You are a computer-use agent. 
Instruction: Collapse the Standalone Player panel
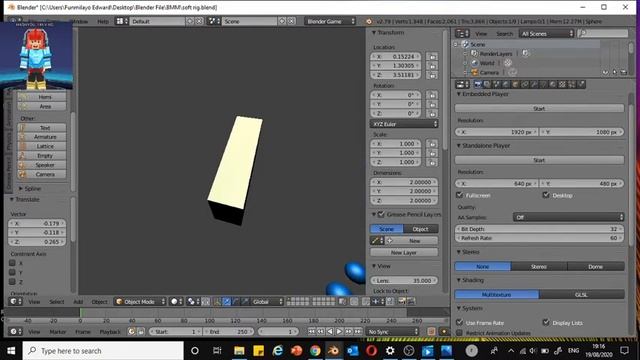459,145
